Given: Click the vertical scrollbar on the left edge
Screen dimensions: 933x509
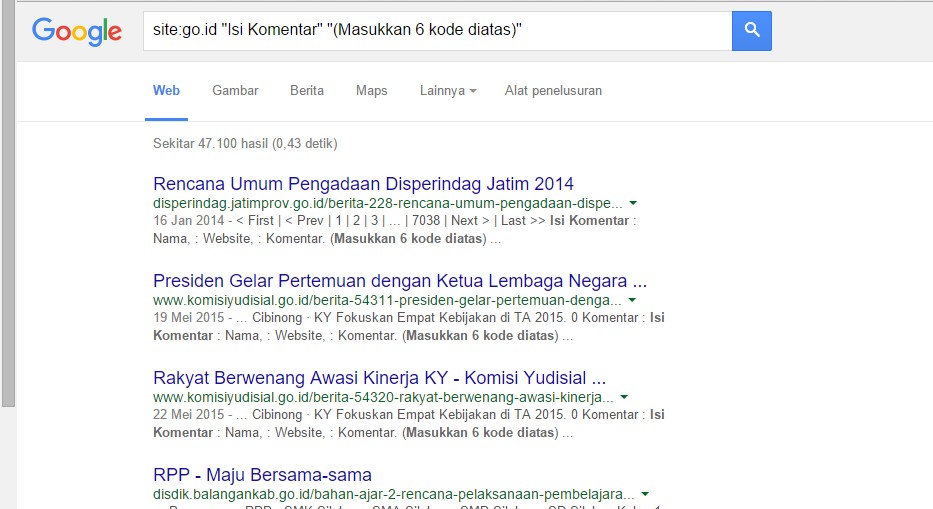Looking at the screenshot, I should (8, 202).
